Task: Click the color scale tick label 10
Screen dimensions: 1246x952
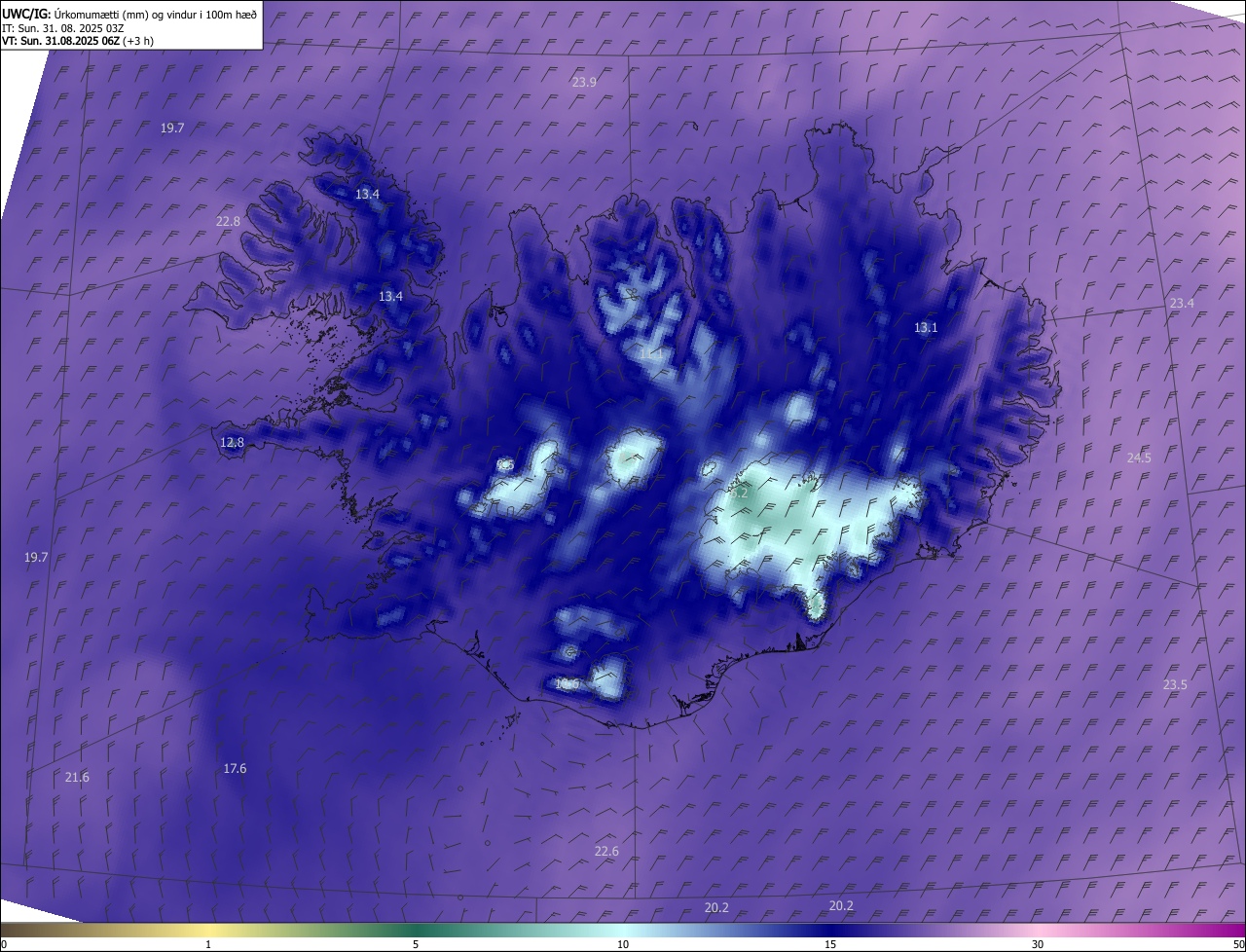Action: coord(623,944)
